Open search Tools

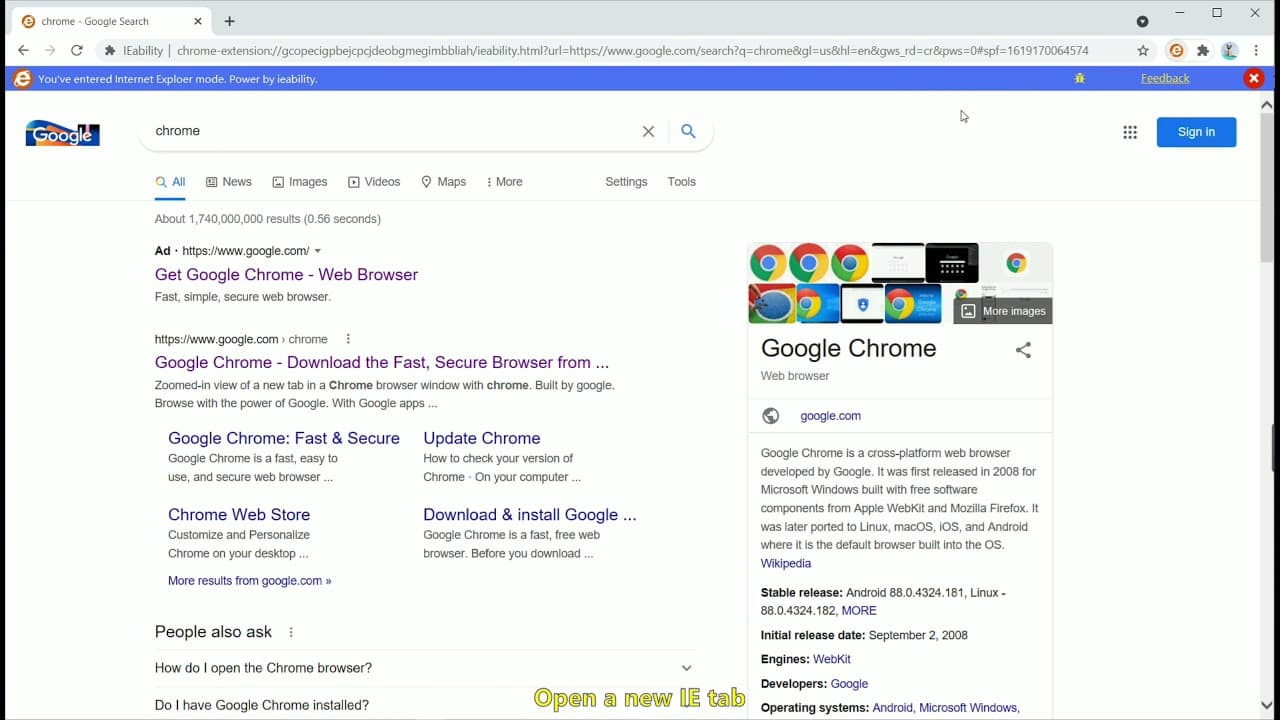[681, 182]
